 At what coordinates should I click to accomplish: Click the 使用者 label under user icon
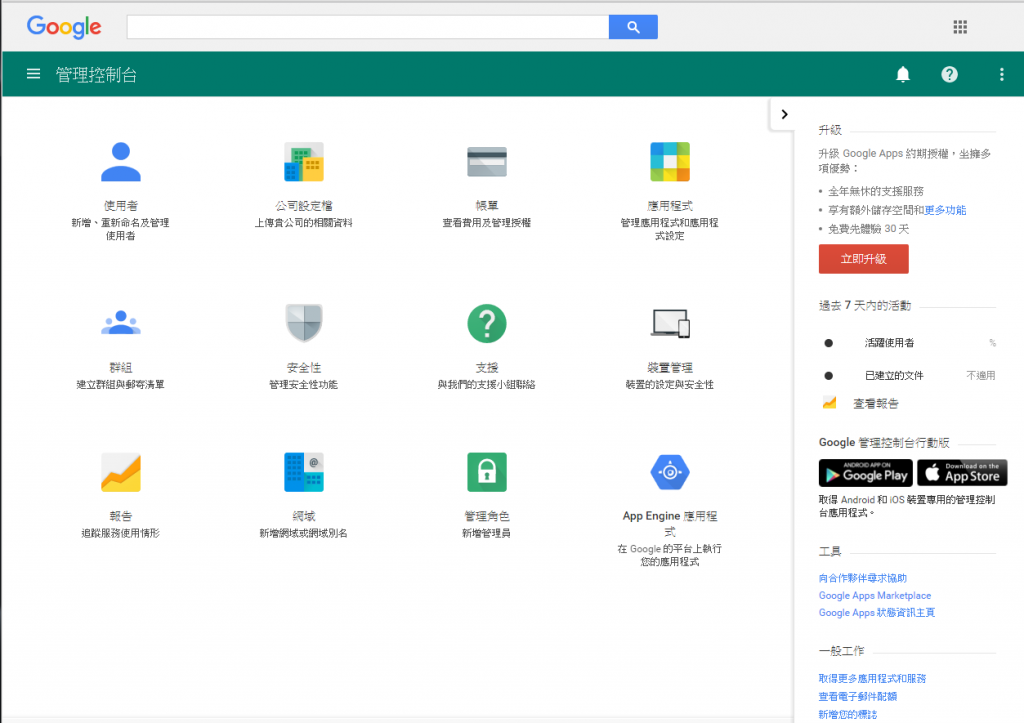tap(121, 205)
